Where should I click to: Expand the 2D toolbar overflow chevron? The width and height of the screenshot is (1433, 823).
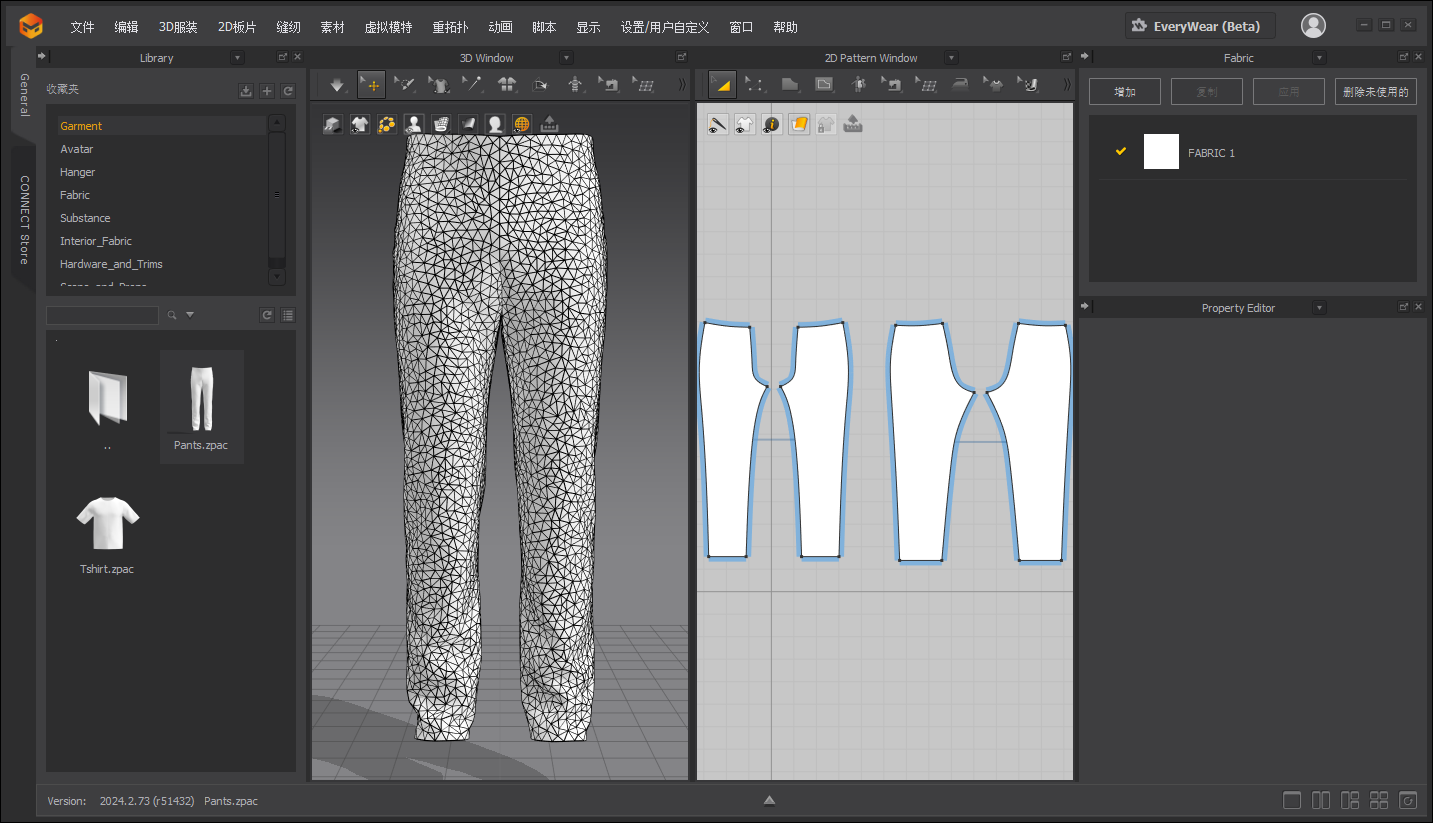1066,85
